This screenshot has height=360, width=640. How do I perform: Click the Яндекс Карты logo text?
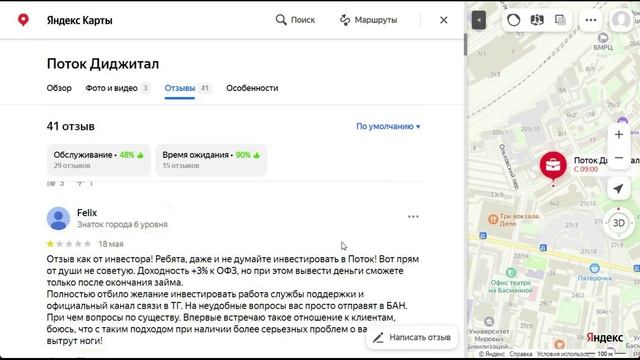pos(80,20)
